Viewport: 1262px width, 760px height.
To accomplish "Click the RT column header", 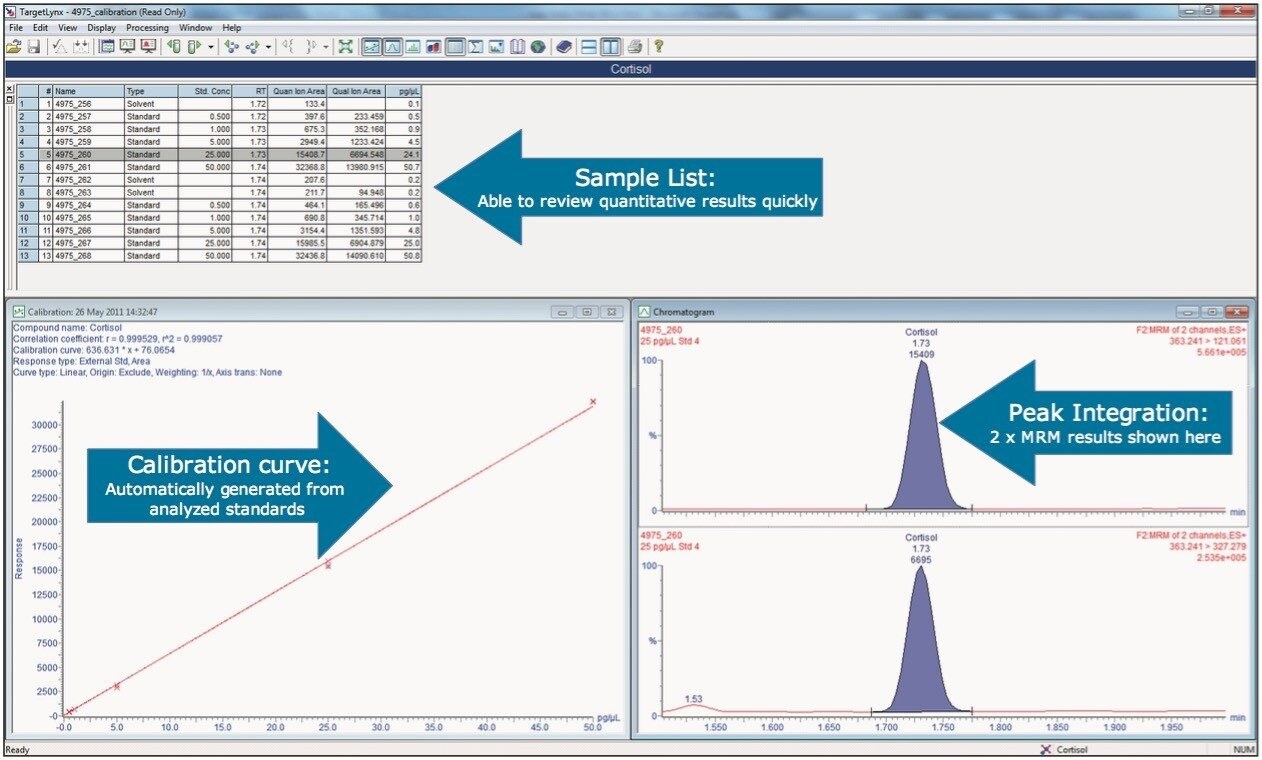I will coord(251,91).
